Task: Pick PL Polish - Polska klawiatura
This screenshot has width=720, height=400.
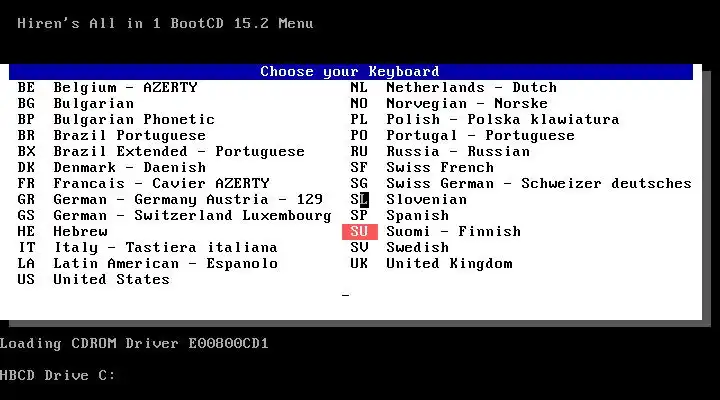Action: [485, 119]
